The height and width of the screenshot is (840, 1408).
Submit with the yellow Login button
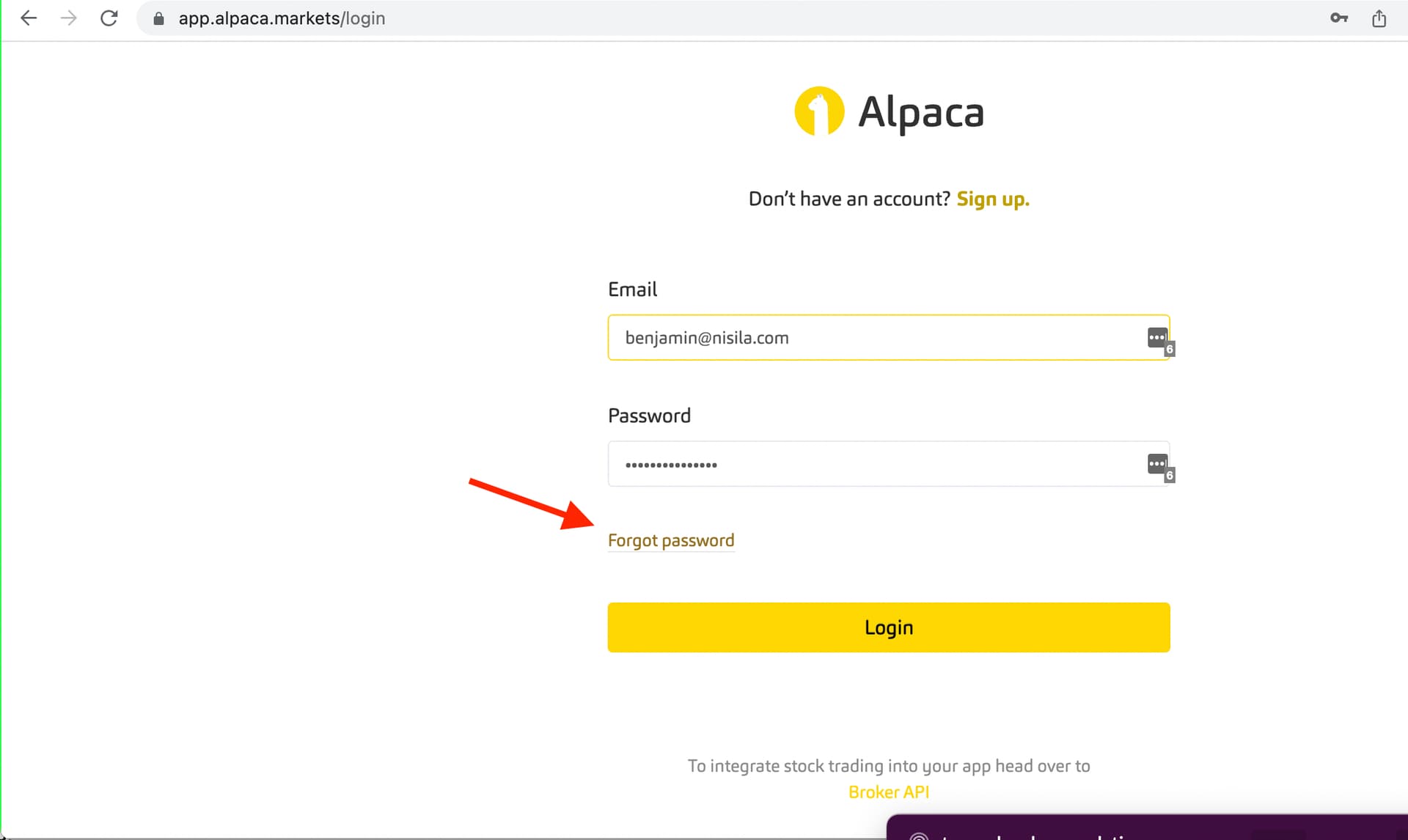[x=889, y=627]
